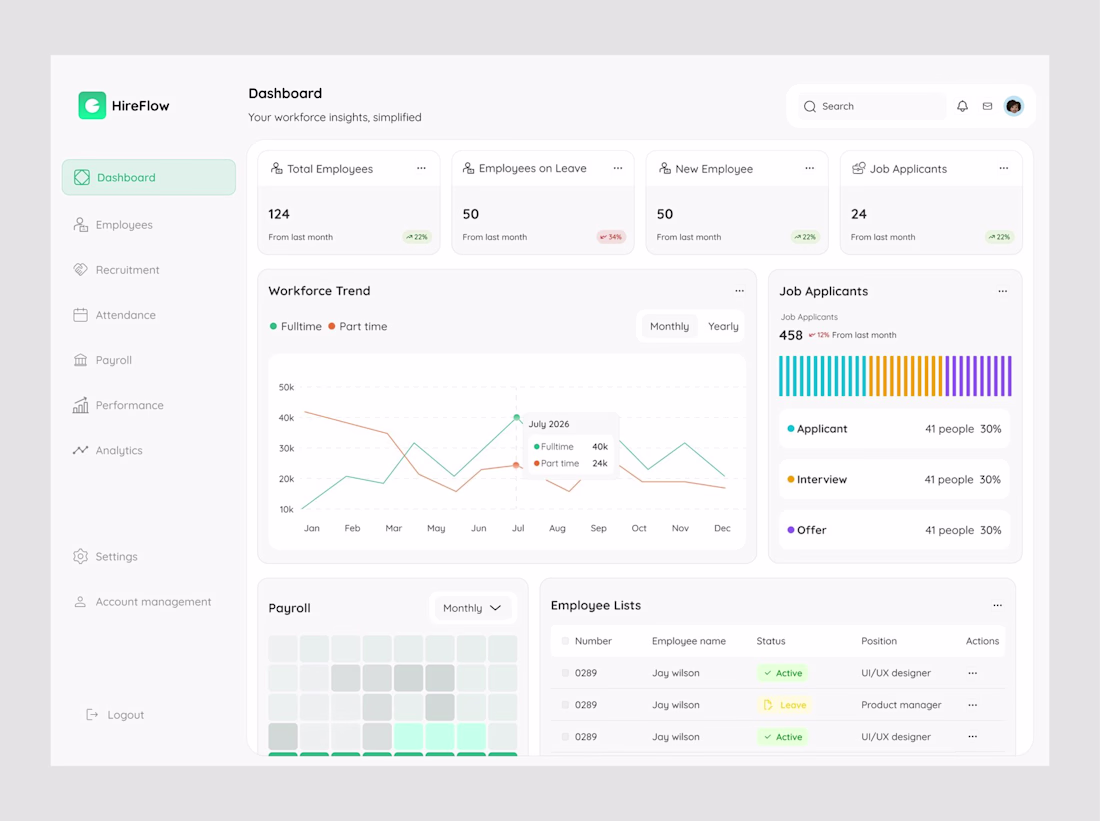Open Workforce Trend options menu
This screenshot has height=821, width=1100.
739,291
